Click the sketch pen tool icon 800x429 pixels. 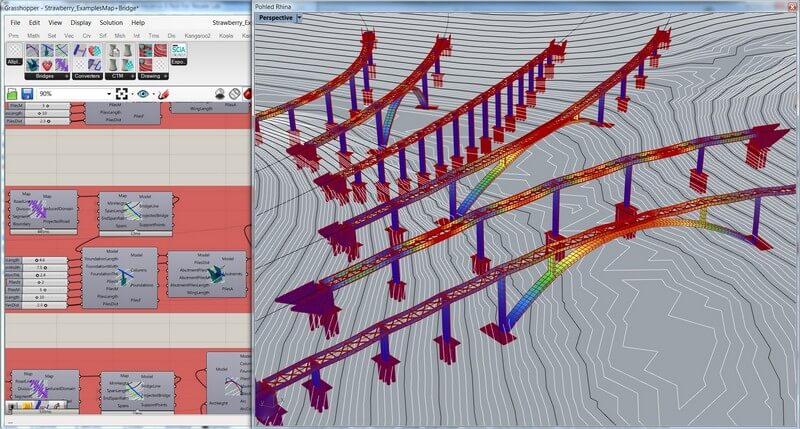click(x=163, y=93)
